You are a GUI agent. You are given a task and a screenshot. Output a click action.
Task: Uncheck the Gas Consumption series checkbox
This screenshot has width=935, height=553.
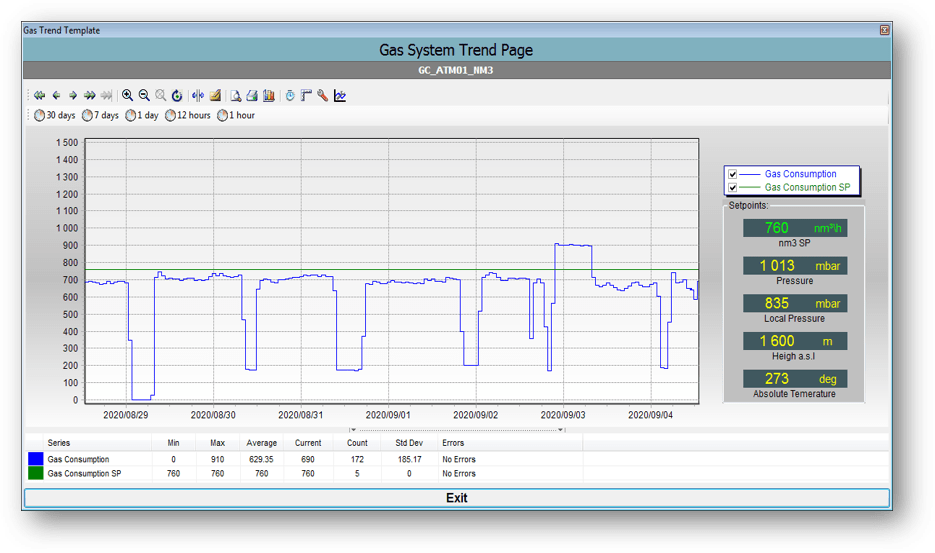click(x=733, y=174)
